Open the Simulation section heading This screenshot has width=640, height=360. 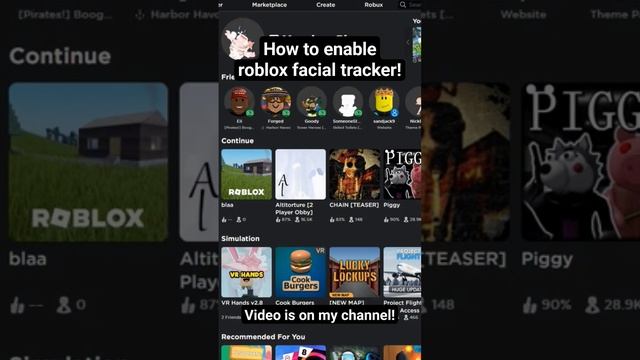tap(240, 239)
